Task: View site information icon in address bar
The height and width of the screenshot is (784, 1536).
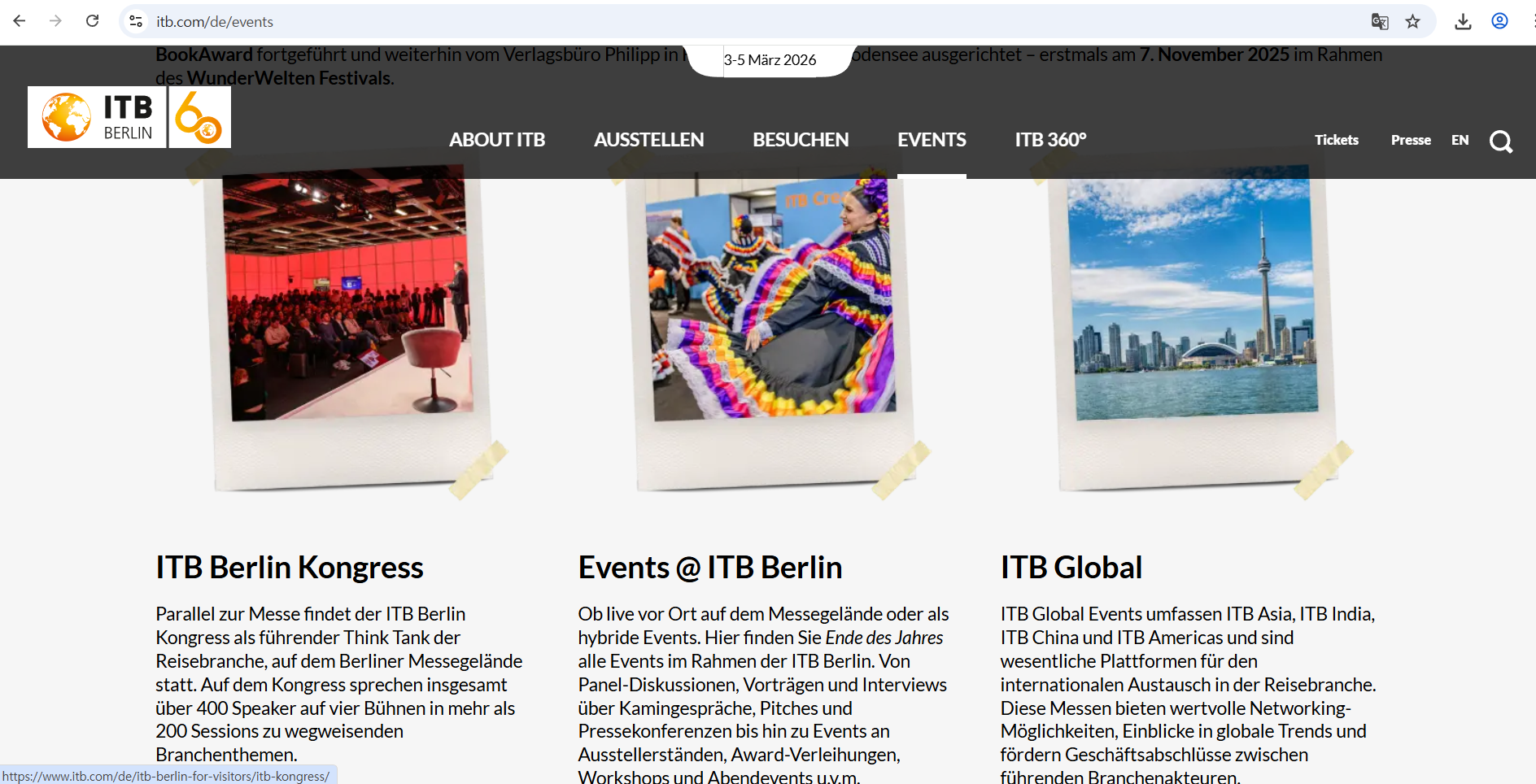Action: click(x=136, y=21)
